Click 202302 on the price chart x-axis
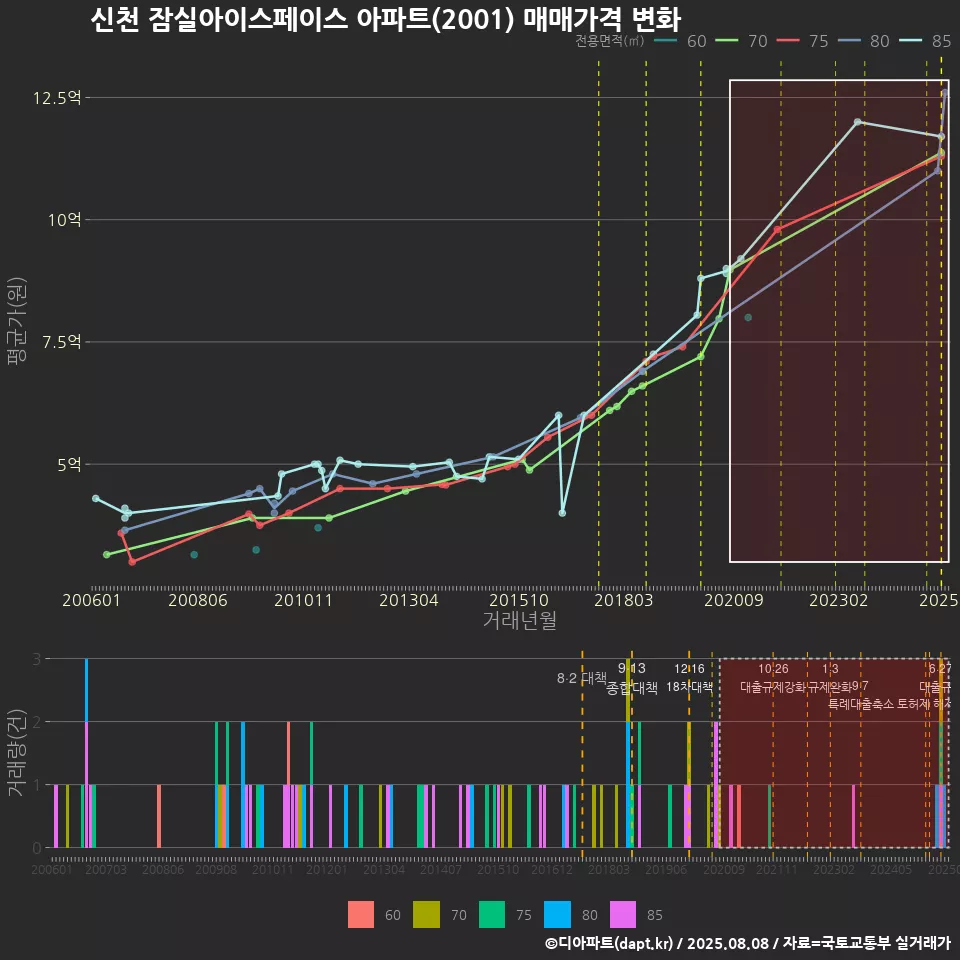The height and width of the screenshot is (960, 960). (839, 600)
